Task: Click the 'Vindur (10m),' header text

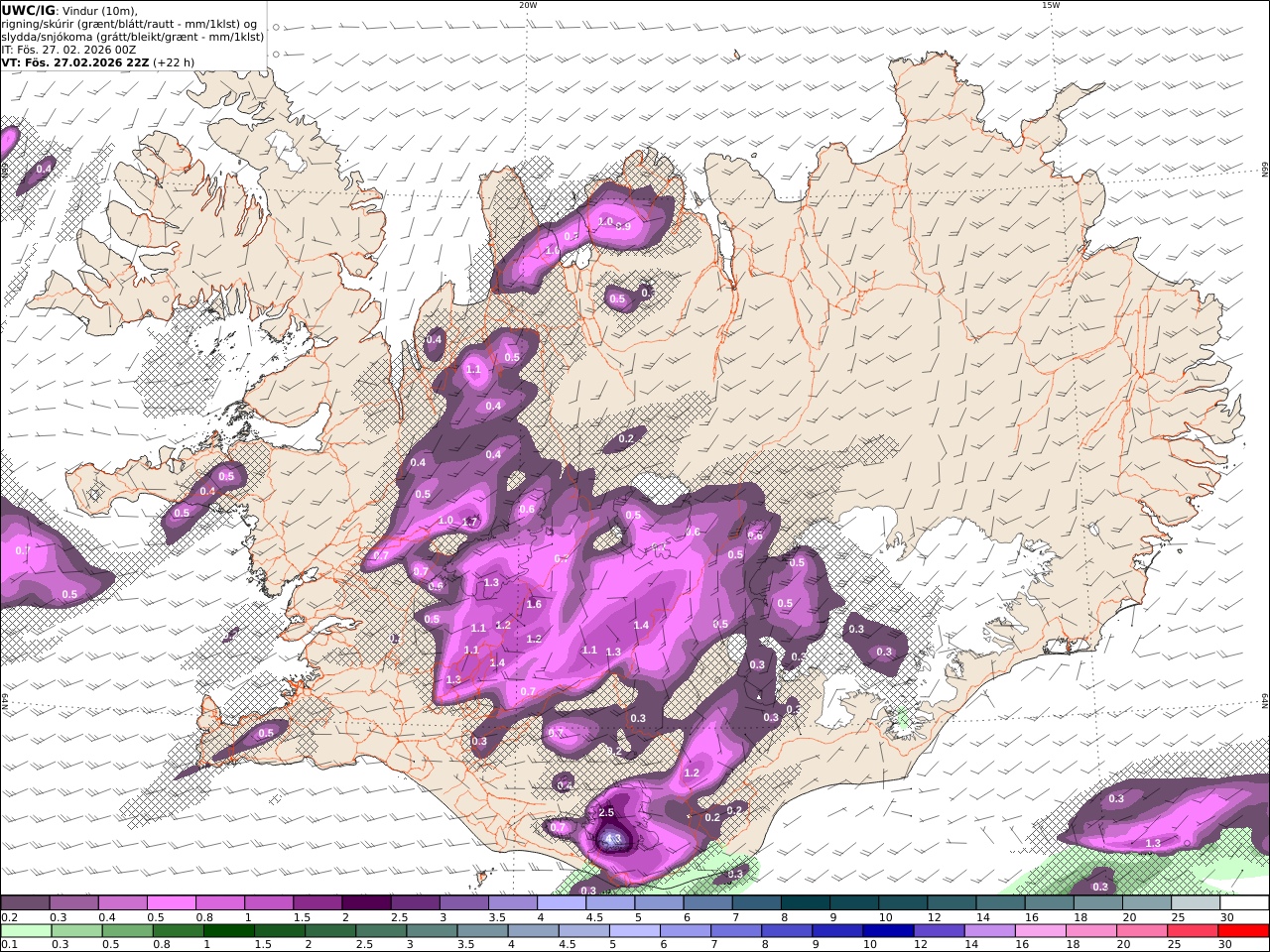Action: [99, 11]
